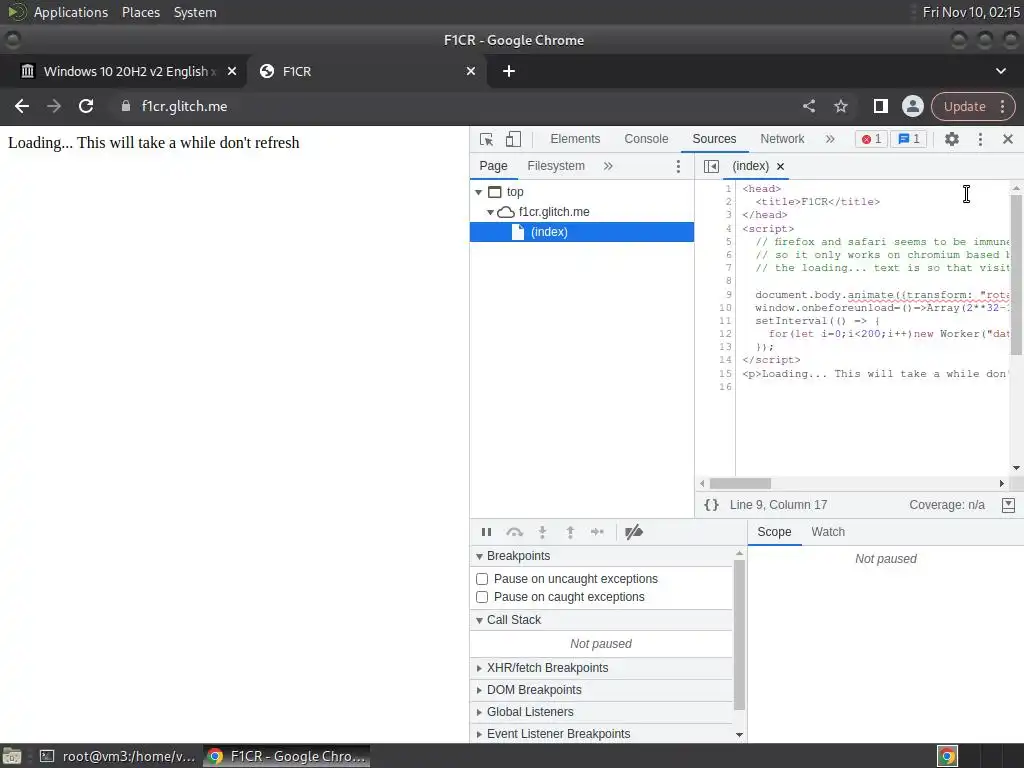
Task: Close the Windows 10 20H2 tab
Action: [232, 71]
